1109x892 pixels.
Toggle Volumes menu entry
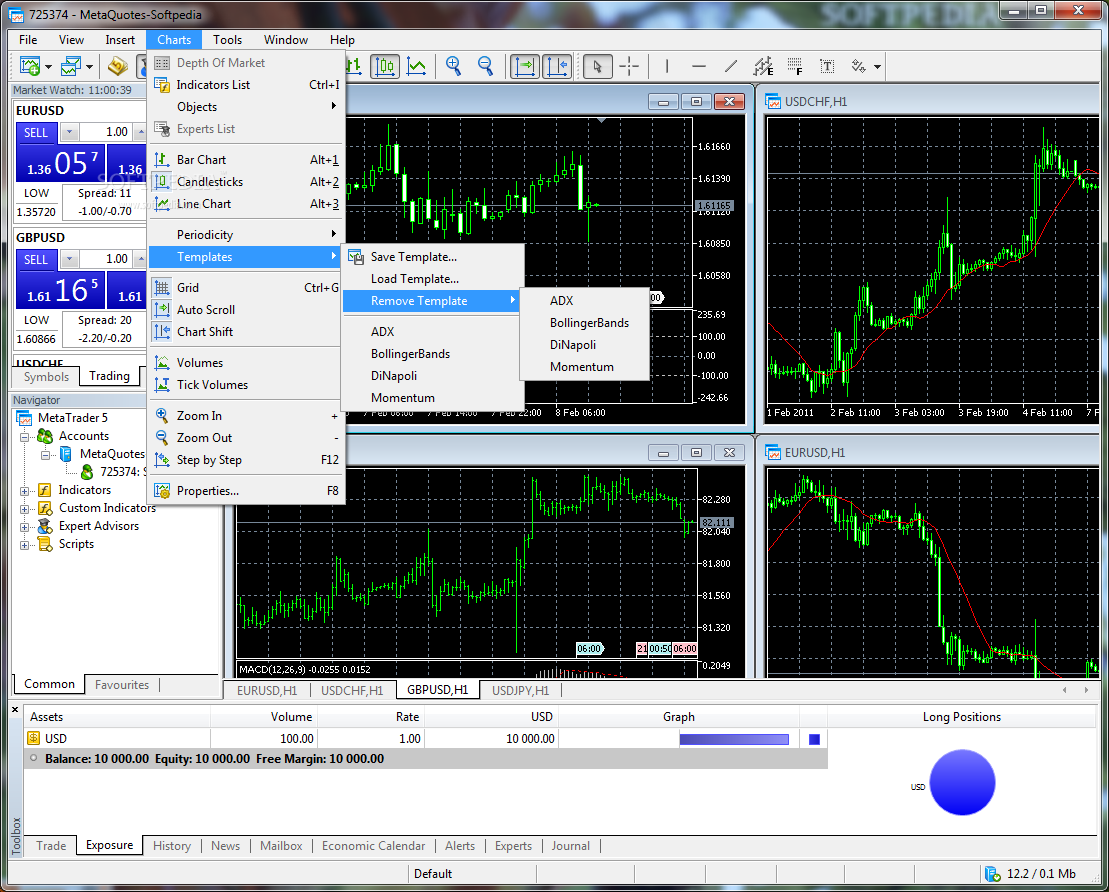point(247,363)
